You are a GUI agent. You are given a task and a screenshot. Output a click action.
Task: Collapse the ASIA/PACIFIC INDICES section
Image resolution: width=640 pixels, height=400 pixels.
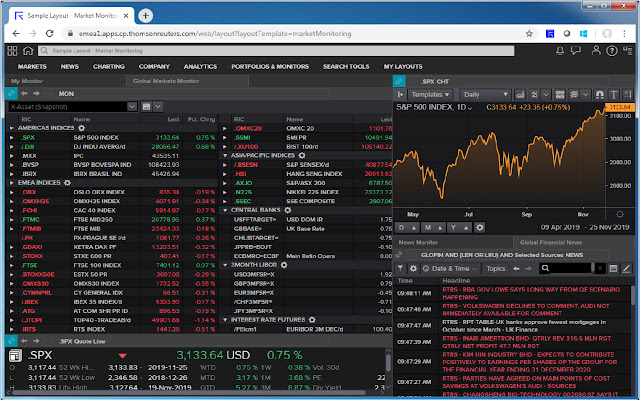[225, 156]
